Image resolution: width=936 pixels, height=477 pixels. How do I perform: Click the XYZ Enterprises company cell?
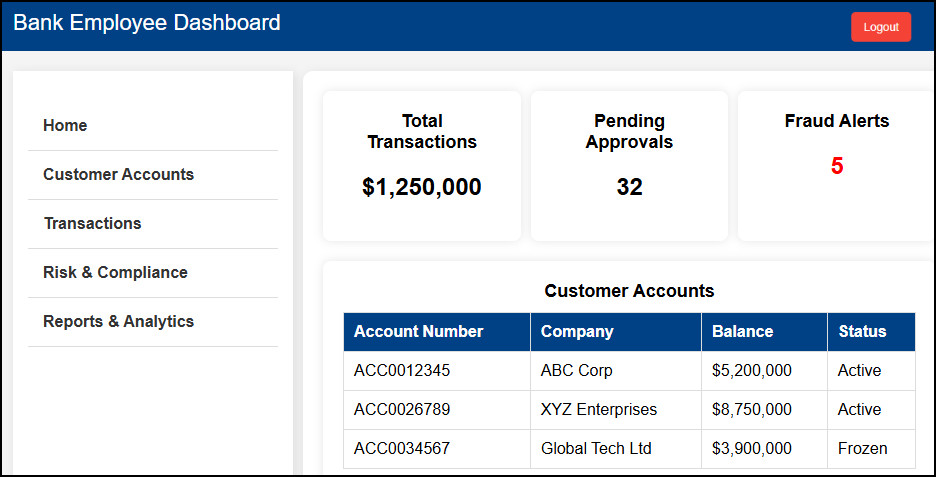599,410
